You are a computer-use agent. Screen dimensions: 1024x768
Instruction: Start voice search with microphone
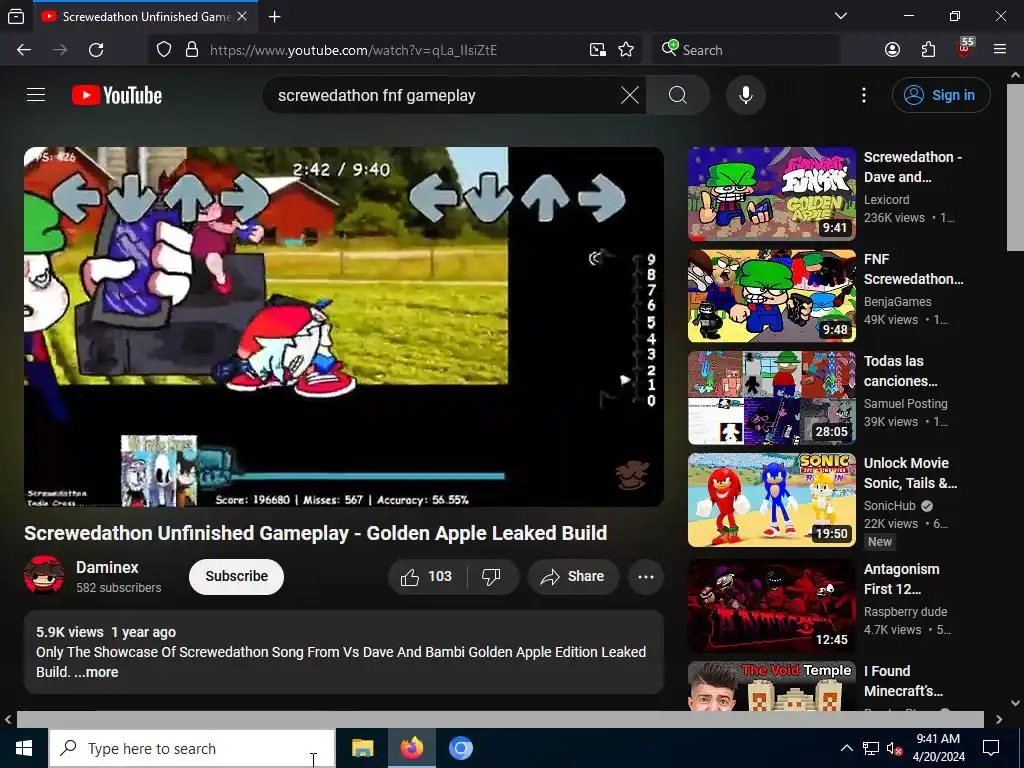pyautogui.click(x=745, y=95)
